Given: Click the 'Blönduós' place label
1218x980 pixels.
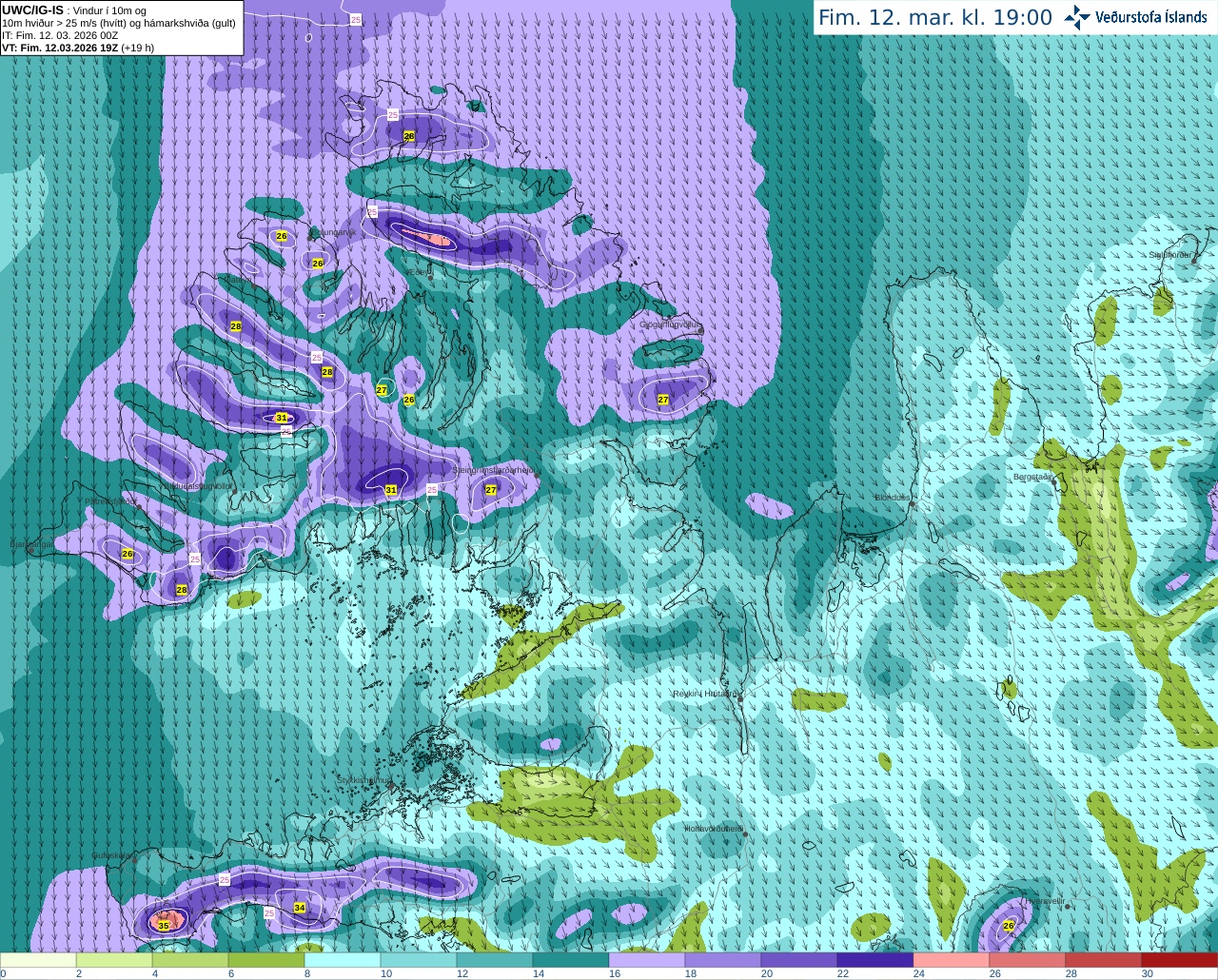Looking at the screenshot, I should click(x=893, y=498).
